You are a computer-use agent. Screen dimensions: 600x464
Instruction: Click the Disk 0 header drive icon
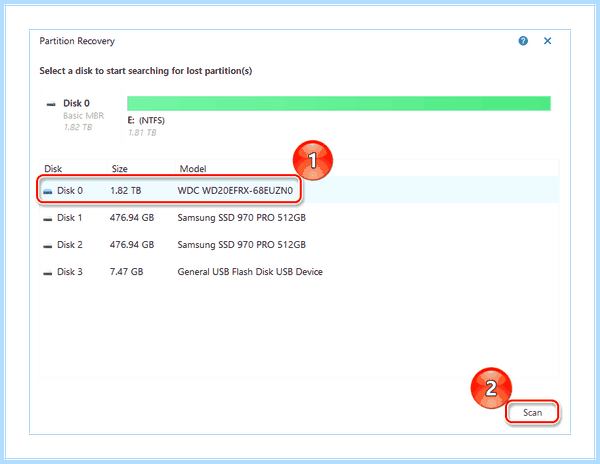click(x=51, y=104)
